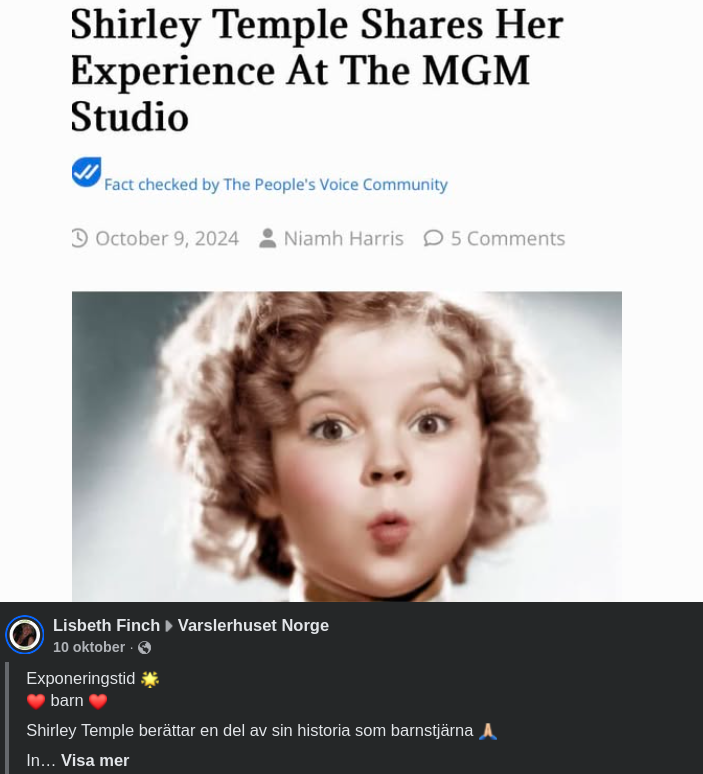Click the speech bubble comments icon
The height and width of the screenshot is (774, 703).
click(x=433, y=238)
